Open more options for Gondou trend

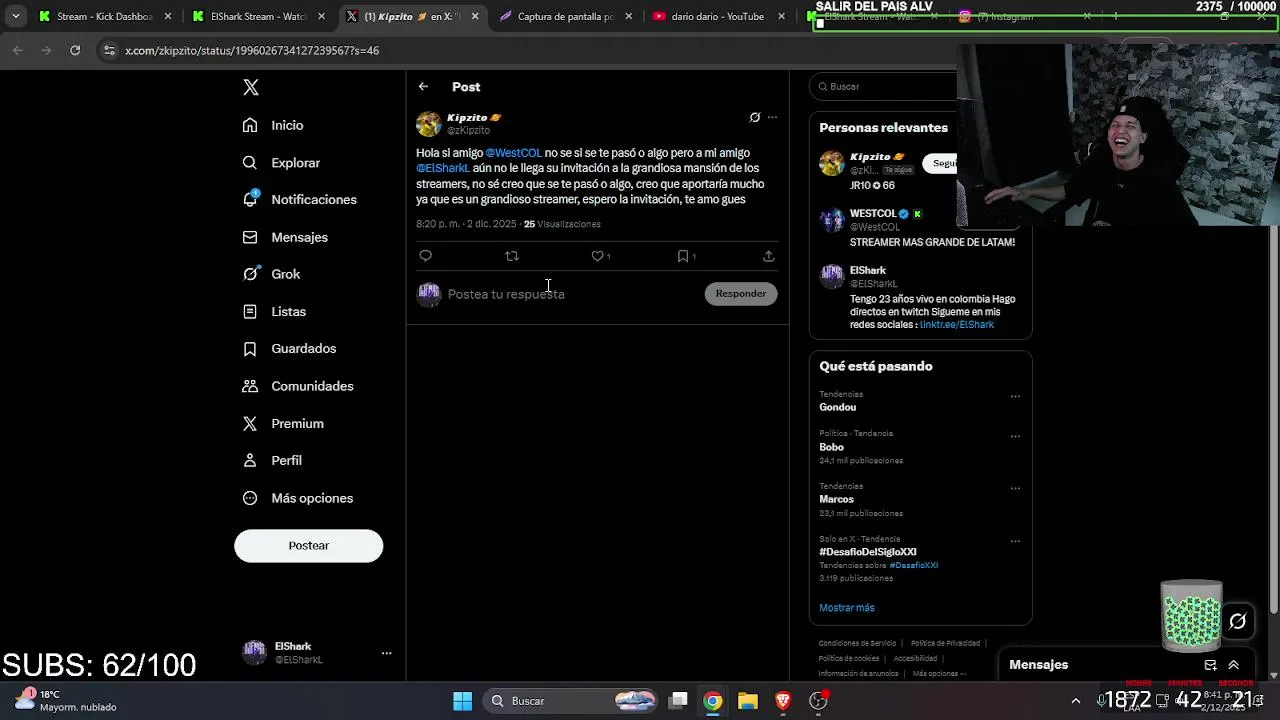(x=1015, y=396)
